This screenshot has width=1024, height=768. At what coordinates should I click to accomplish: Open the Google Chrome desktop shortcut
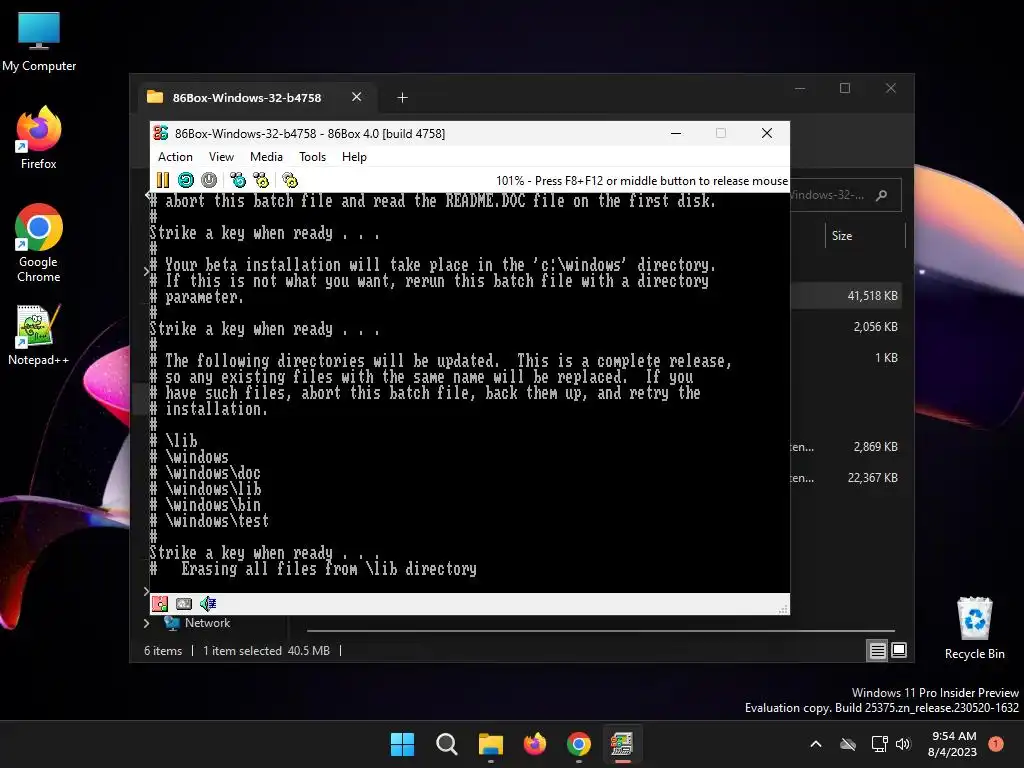(x=39, y=243)
